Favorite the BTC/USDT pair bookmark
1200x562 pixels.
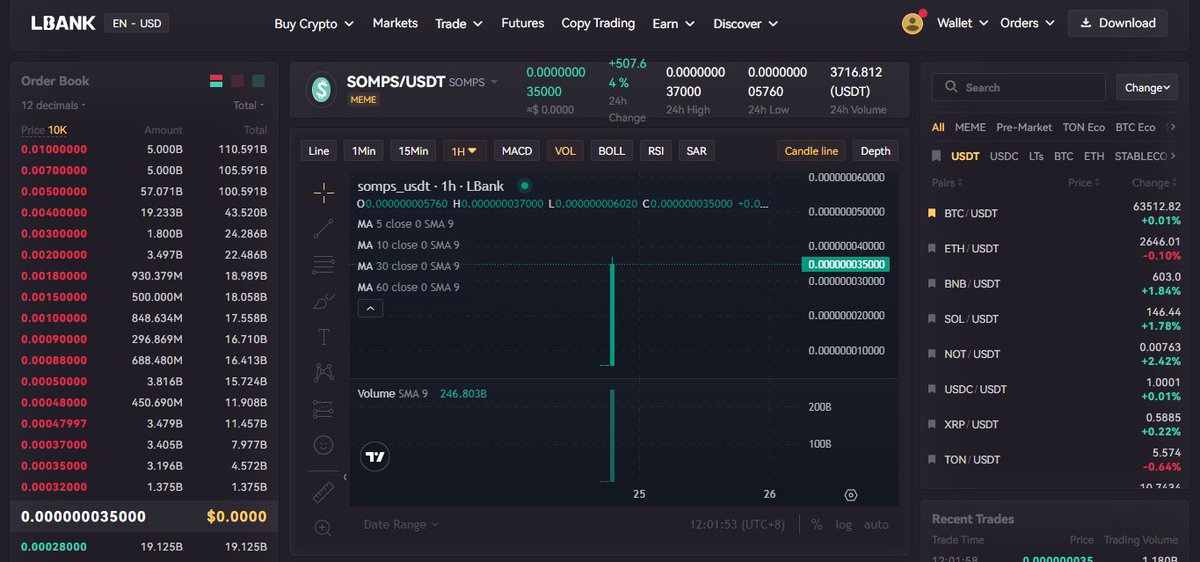[x=933, y=213]
